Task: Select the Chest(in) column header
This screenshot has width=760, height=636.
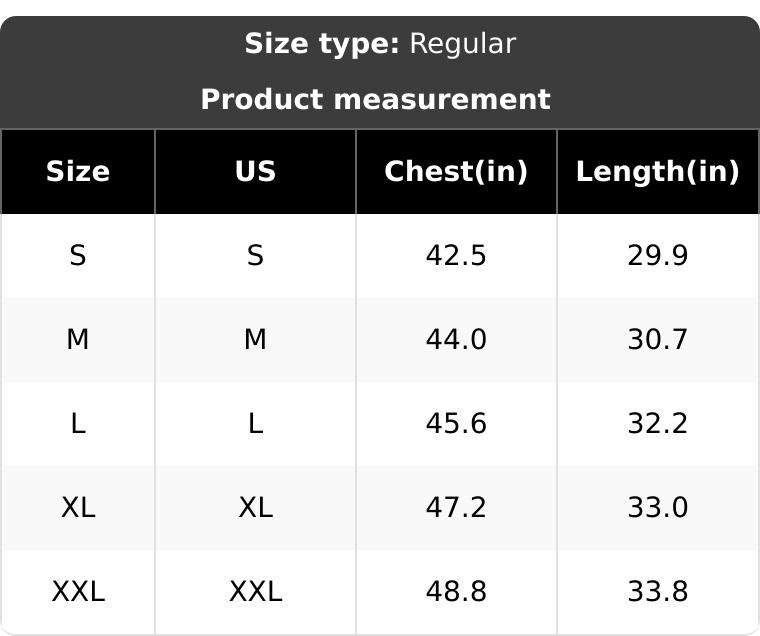Action: (456, 171)
